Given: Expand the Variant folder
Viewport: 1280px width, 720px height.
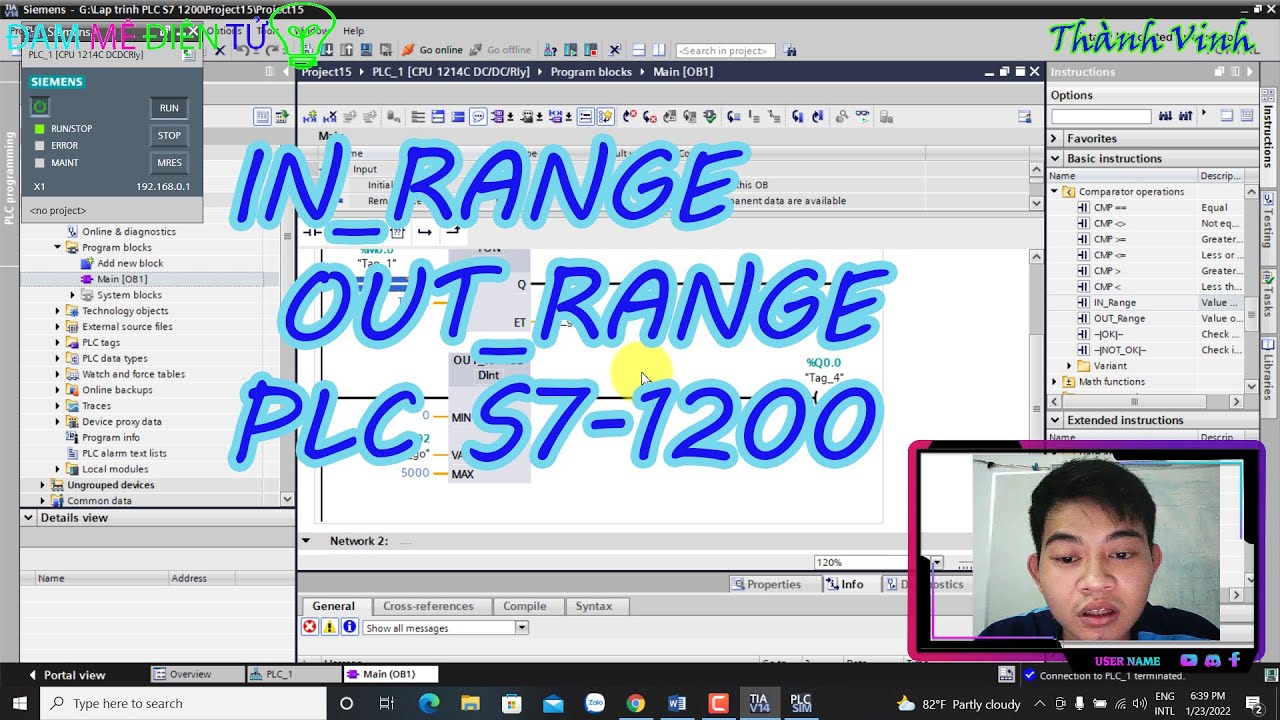Looking at the screenshot, I should click(1069, 366).
